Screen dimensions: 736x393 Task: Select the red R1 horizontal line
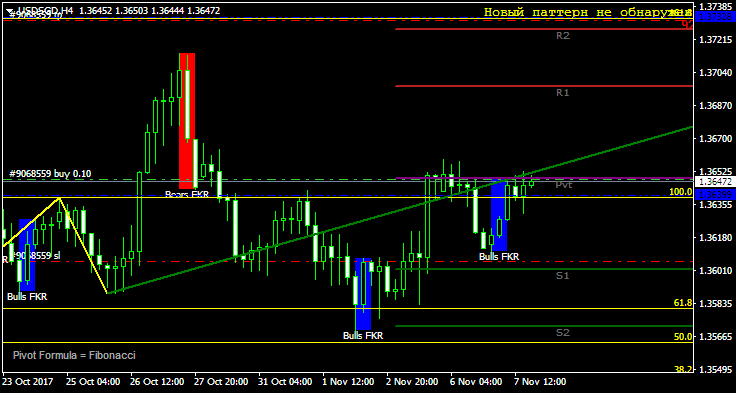(x=544, y=86)
